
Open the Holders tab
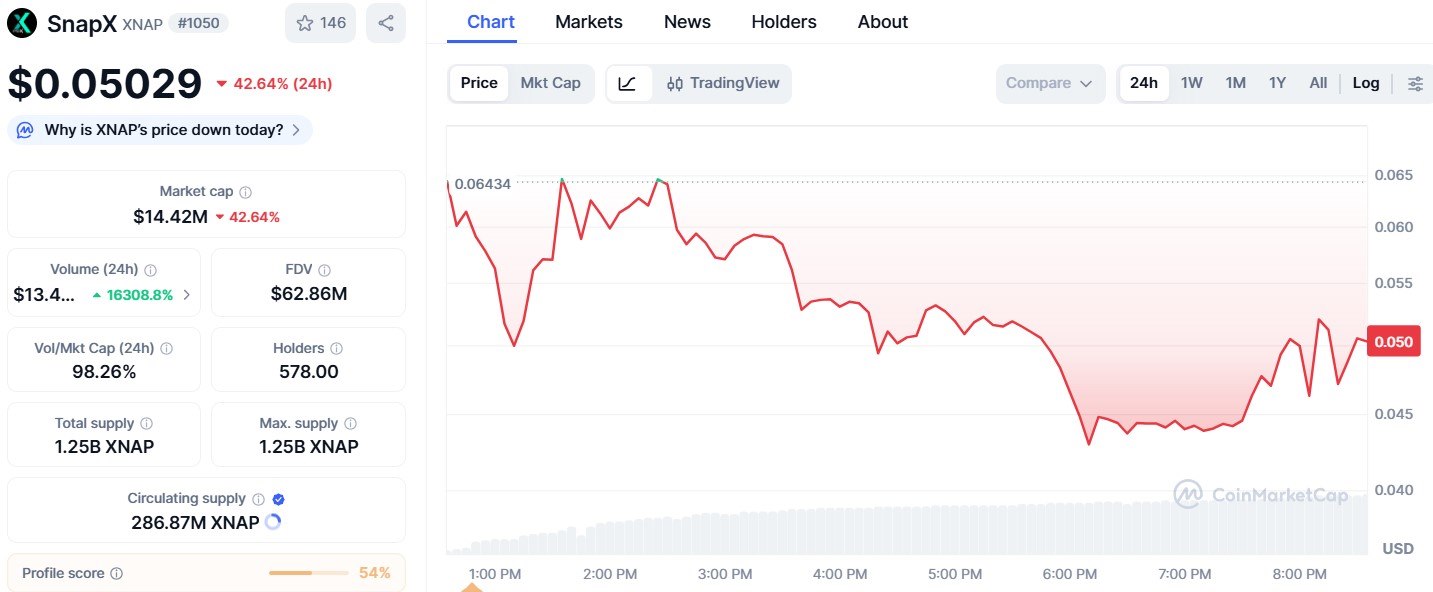783,22
